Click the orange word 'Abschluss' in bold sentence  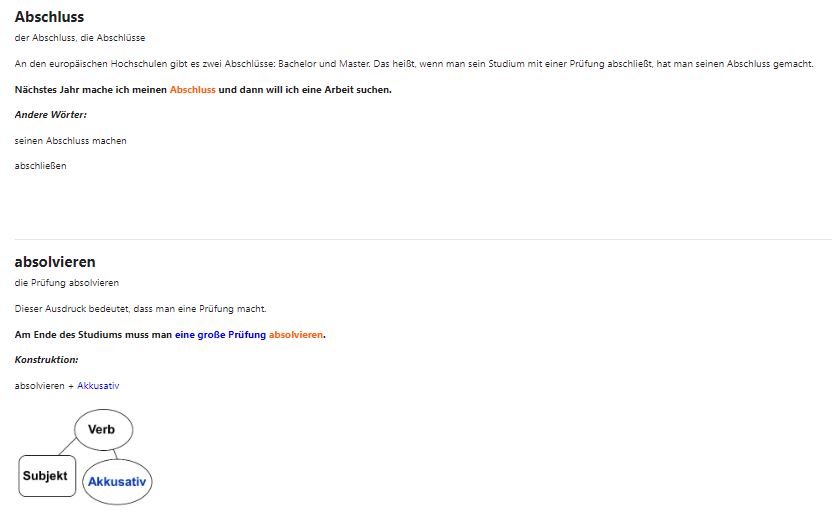[192, 90]
